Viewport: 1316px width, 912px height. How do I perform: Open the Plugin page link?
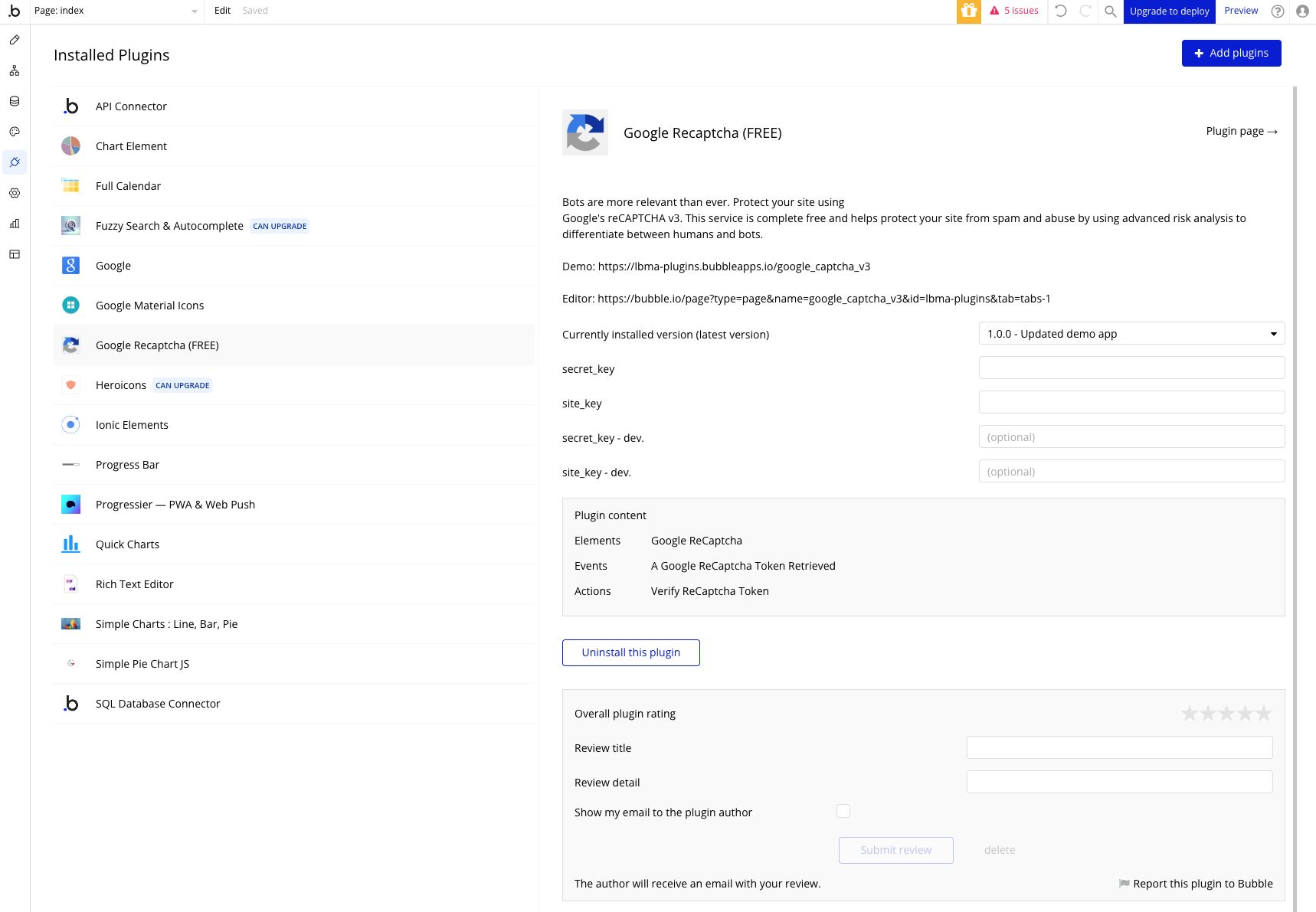(1242, 131)
